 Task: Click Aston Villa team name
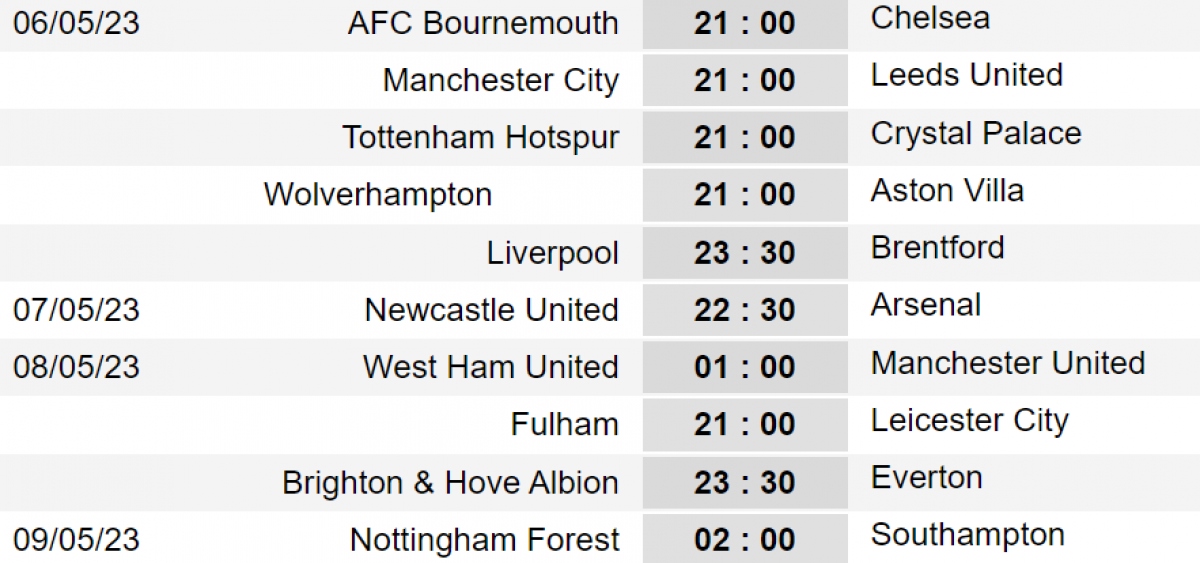click(x=947, y=190)
